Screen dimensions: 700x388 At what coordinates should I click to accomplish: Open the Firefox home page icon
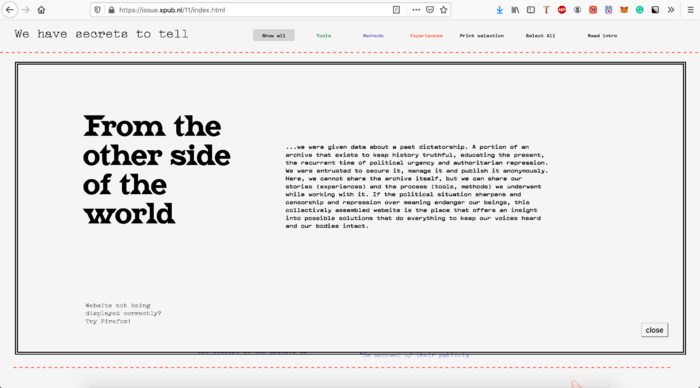coord(41,10)
